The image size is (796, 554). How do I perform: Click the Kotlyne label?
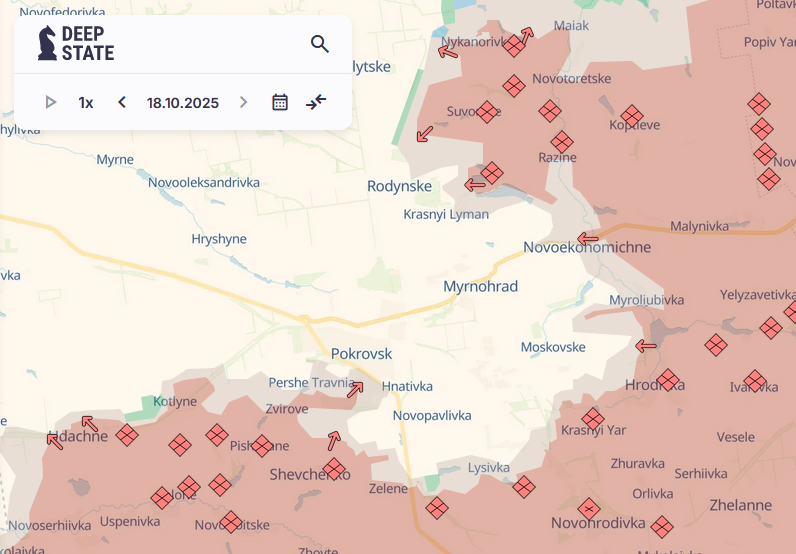(x=175, y=402)
